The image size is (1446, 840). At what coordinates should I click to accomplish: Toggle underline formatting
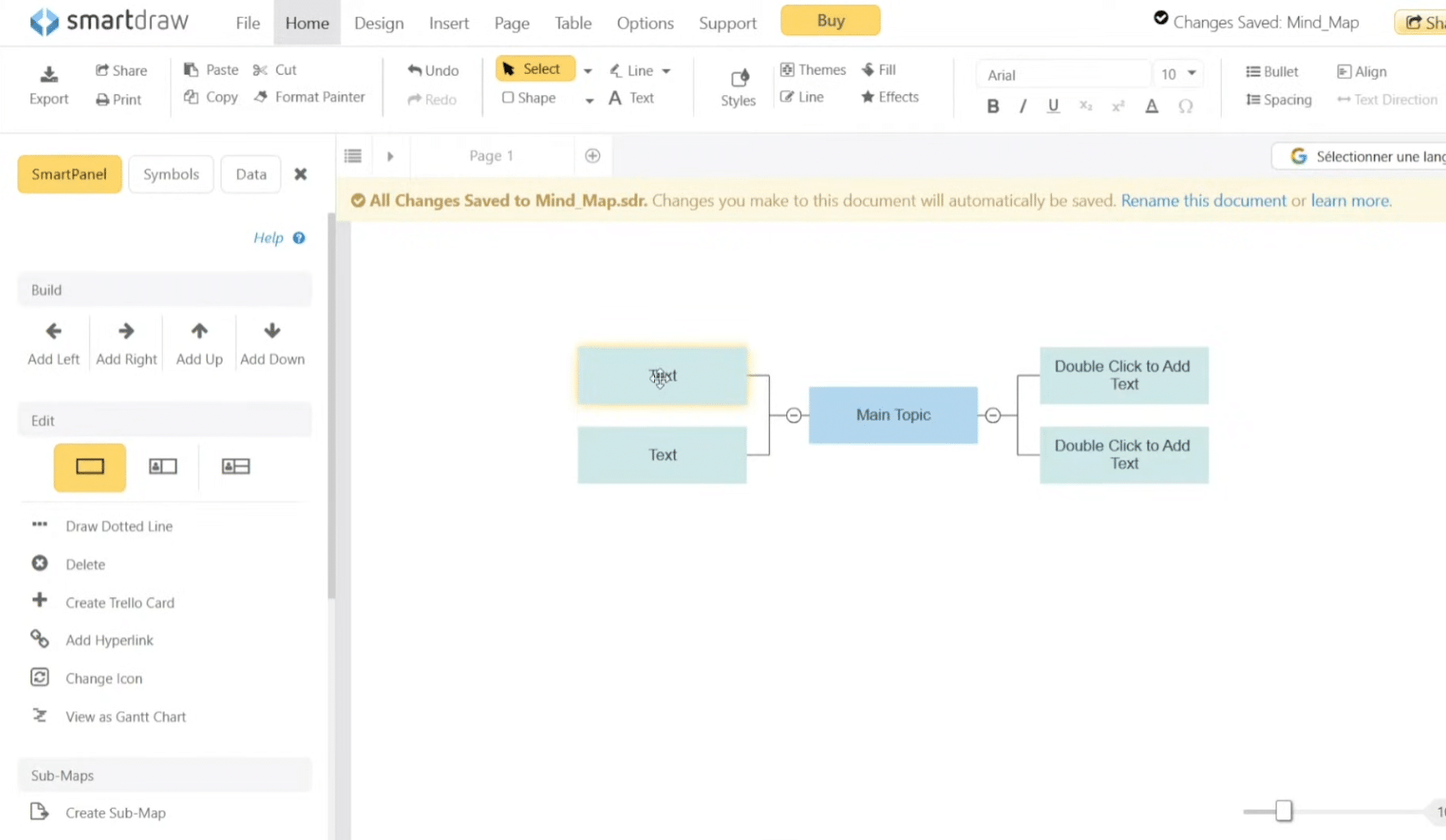tap(1052, 106)
